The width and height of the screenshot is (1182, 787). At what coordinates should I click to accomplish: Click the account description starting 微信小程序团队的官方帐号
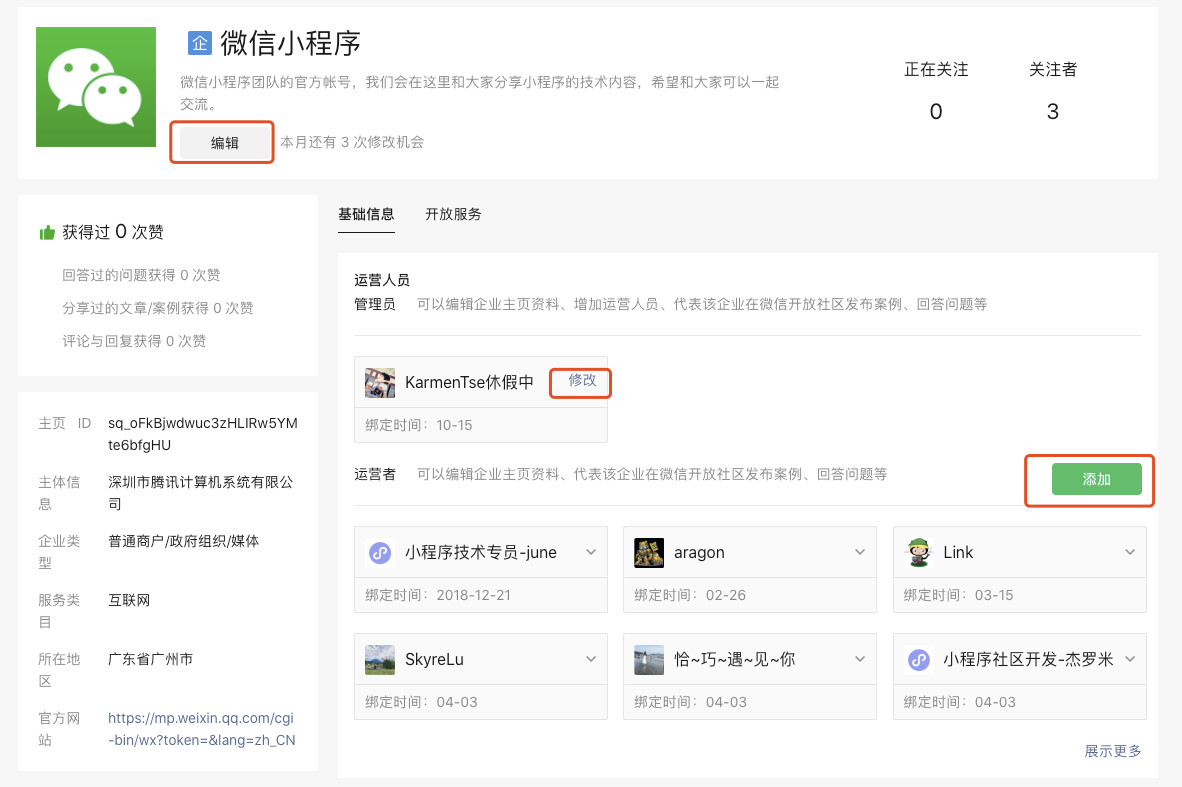click(x=479, y=93)
